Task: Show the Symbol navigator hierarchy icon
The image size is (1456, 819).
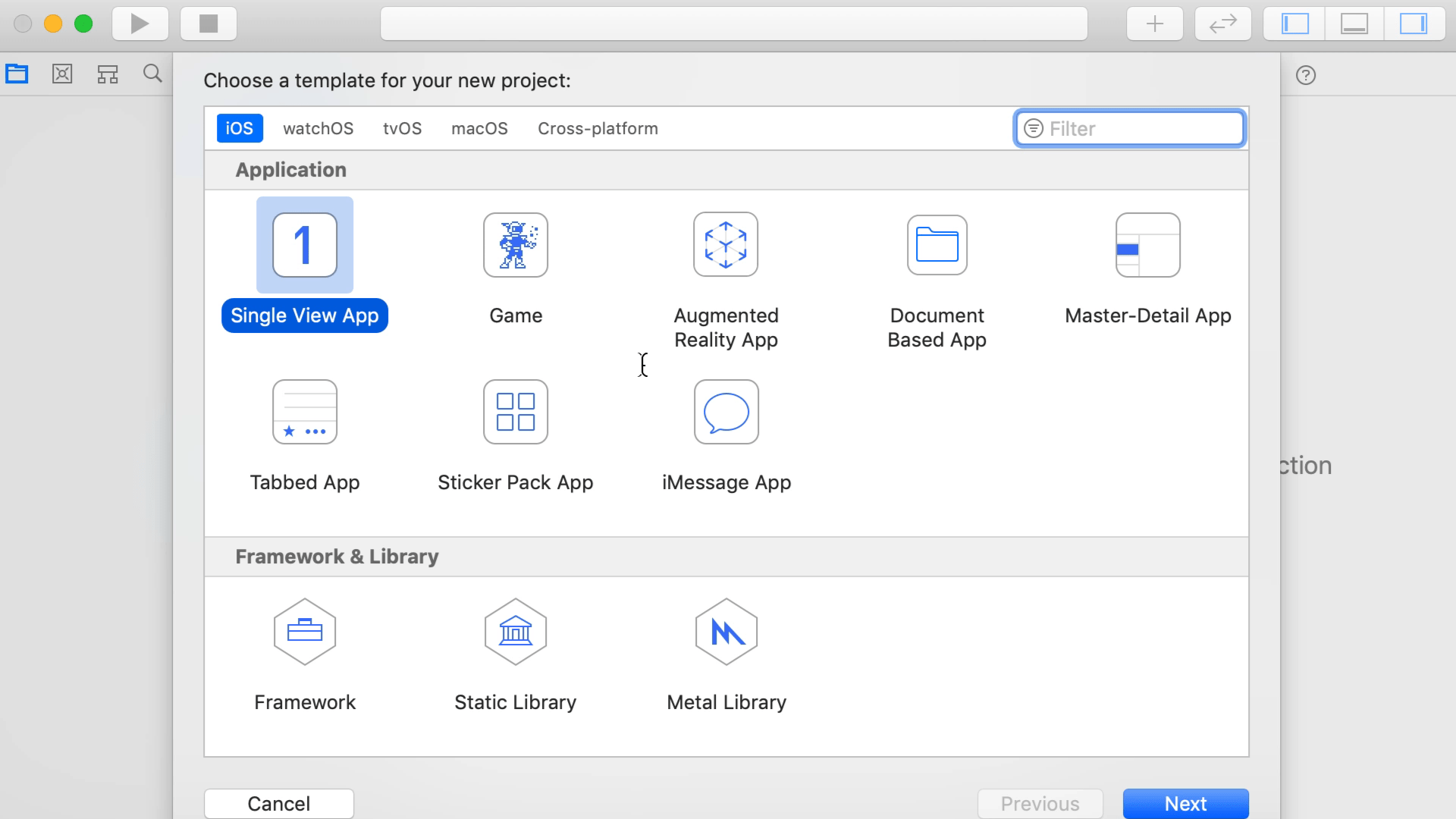Action: tap(108, 74)
